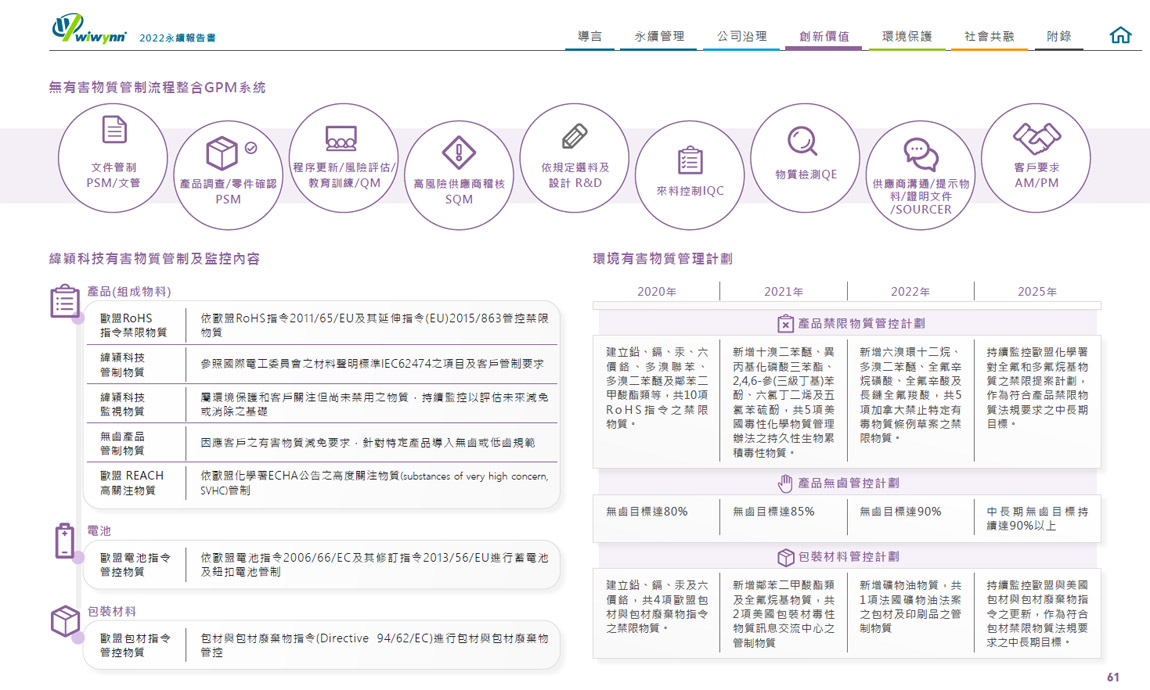Click the checklist icon above 來料控制IQC

point(690,160)
